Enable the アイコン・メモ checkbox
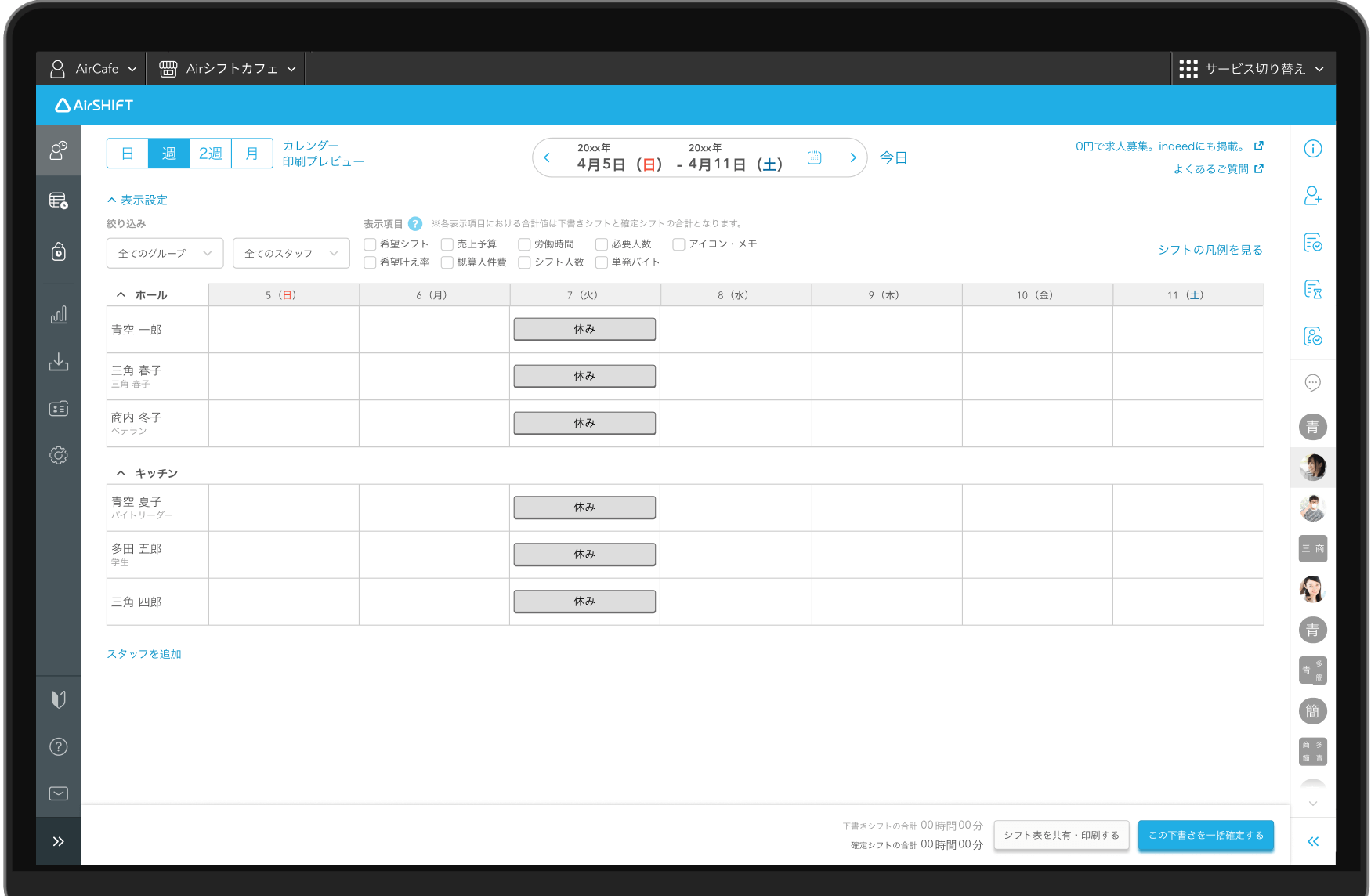 point(678,244)
